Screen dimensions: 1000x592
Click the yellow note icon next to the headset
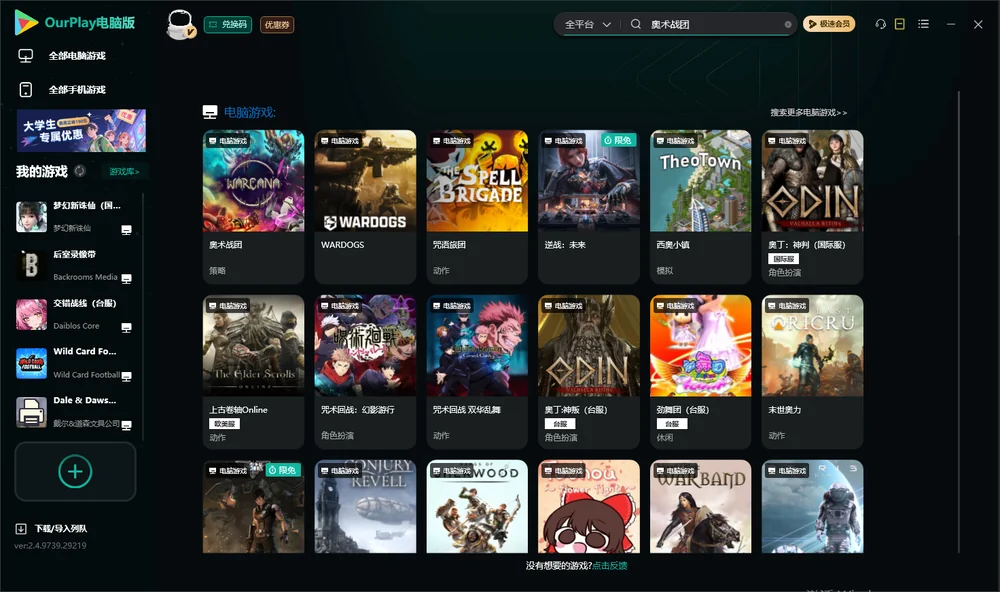pyautogui.click(x=899, y=24)
